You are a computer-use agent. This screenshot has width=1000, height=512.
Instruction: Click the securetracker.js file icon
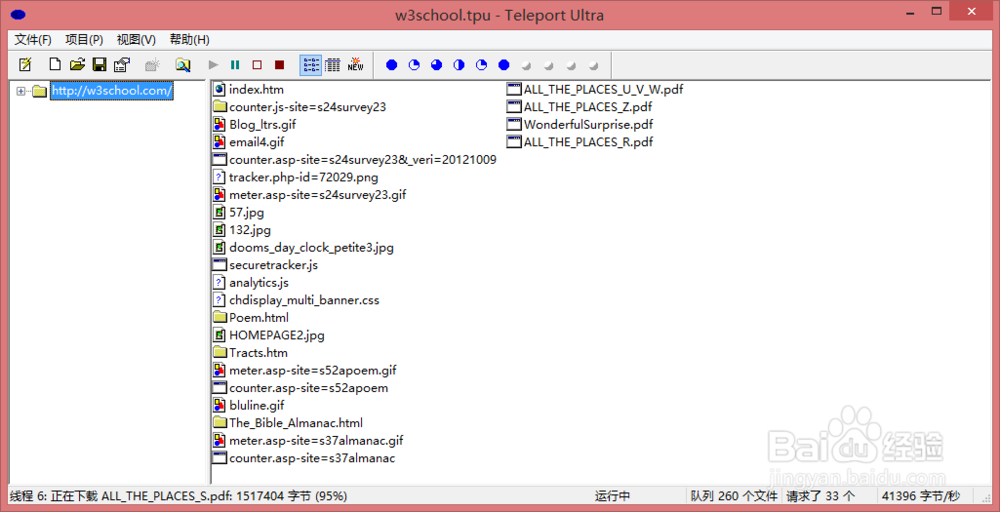[219, 265]
